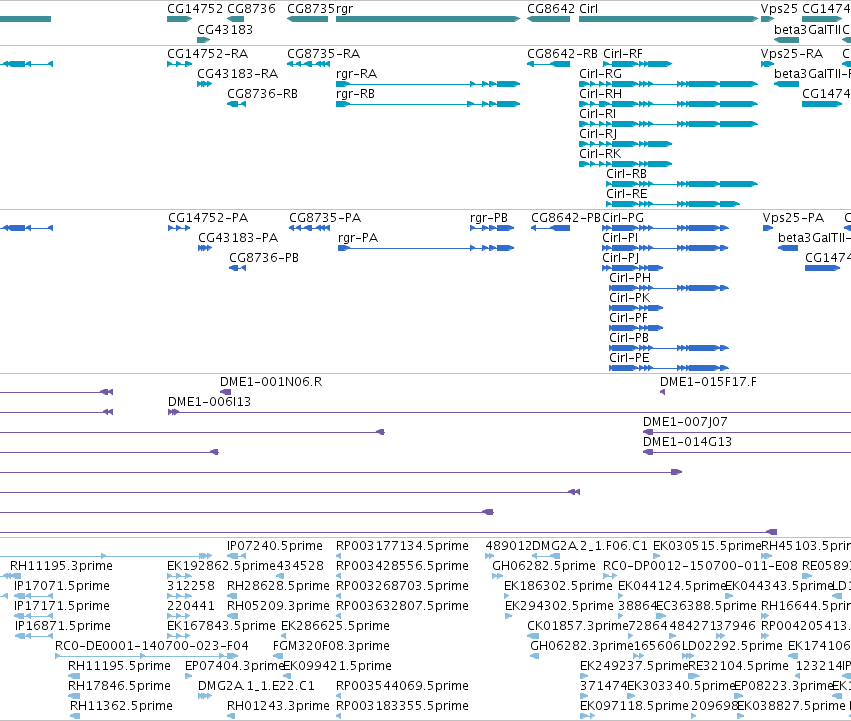
Task: Click the Cirl gene label
Action: pos(588,9)
